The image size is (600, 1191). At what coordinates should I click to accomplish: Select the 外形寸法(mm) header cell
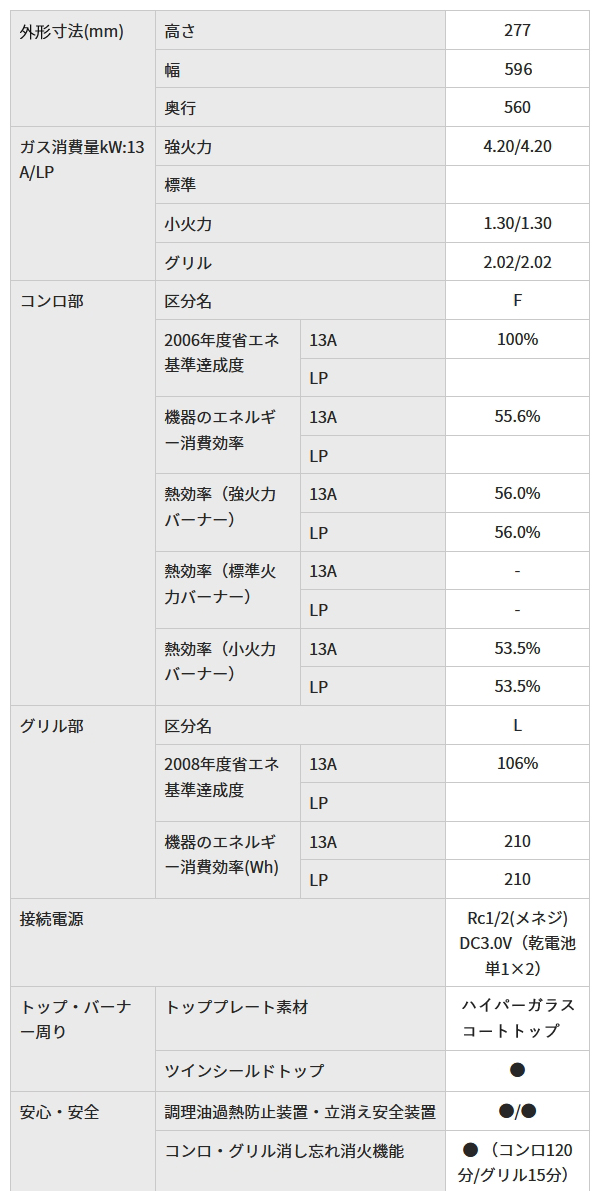(x=72, y=31)
